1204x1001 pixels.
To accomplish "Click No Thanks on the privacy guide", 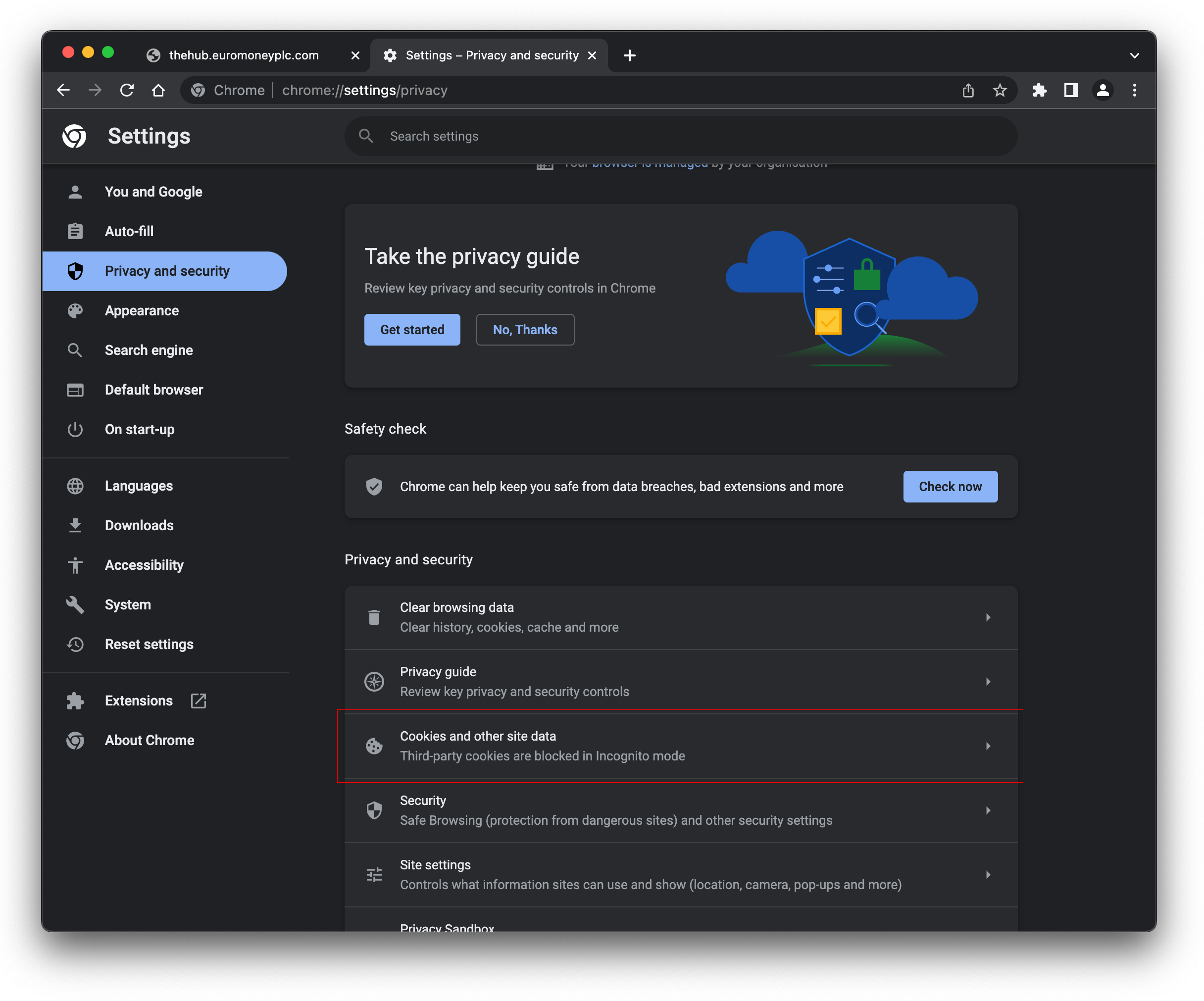I will pyautogui.click(x=525, y=329).
